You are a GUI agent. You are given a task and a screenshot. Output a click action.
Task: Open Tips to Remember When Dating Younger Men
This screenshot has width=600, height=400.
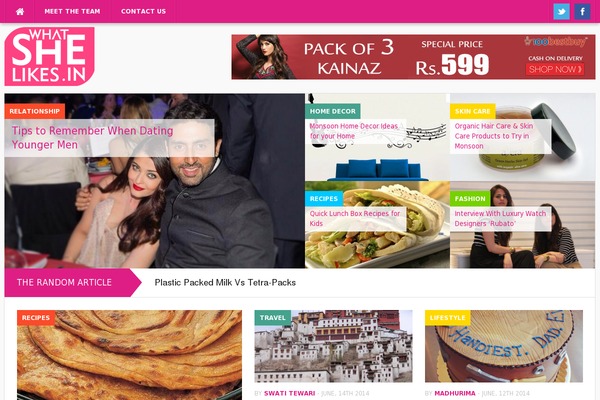[x=92, y=138]
